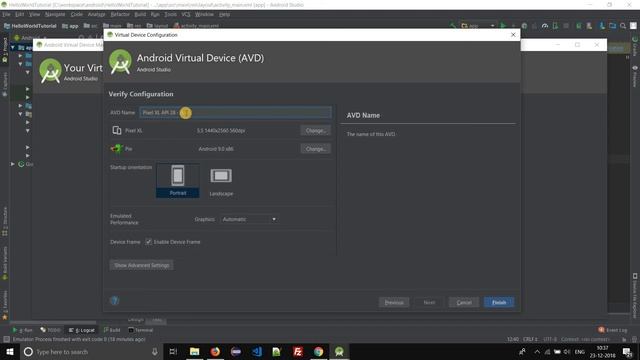Viewport: 640px width, 360px height.
Task: Click the ENG language indicator
Action: pos(580,351)
